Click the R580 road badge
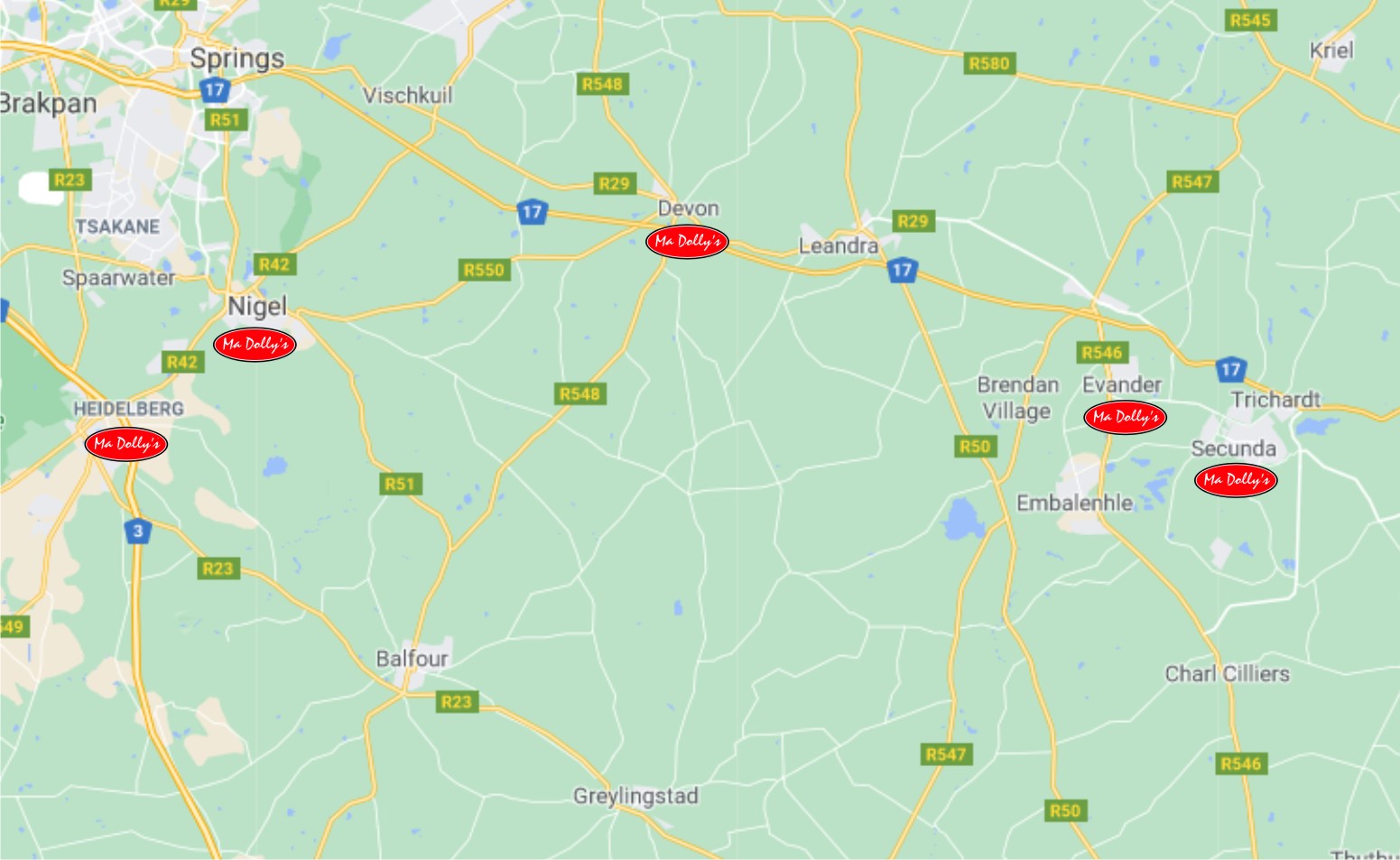This screenshot has width=1400, height=860. 989,63
